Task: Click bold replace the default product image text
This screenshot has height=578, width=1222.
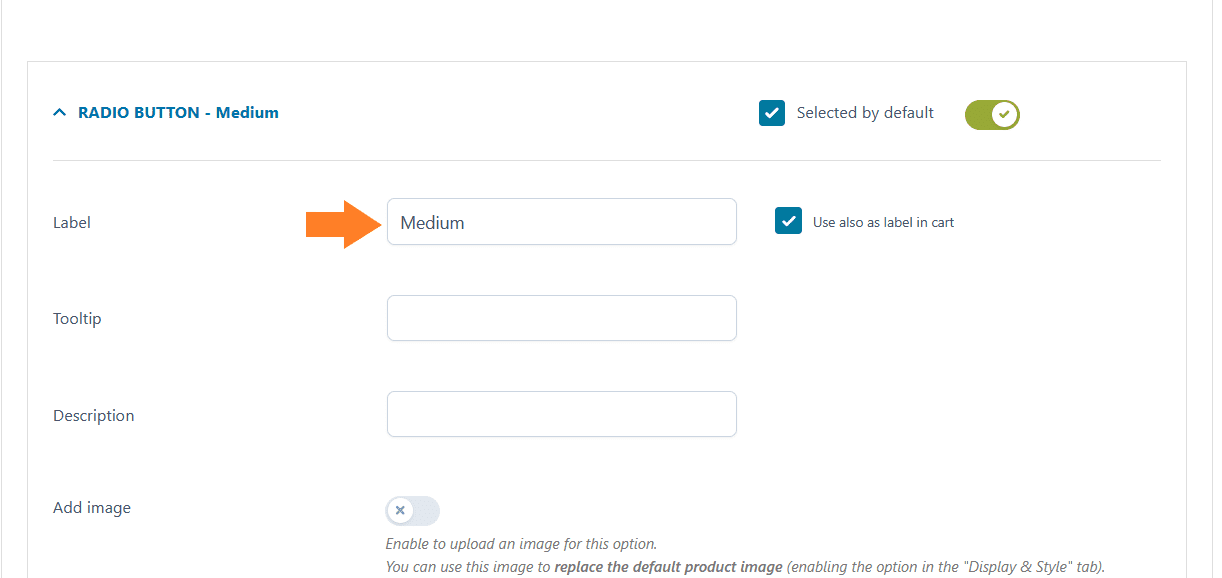Action: click(x=668, y=567)
